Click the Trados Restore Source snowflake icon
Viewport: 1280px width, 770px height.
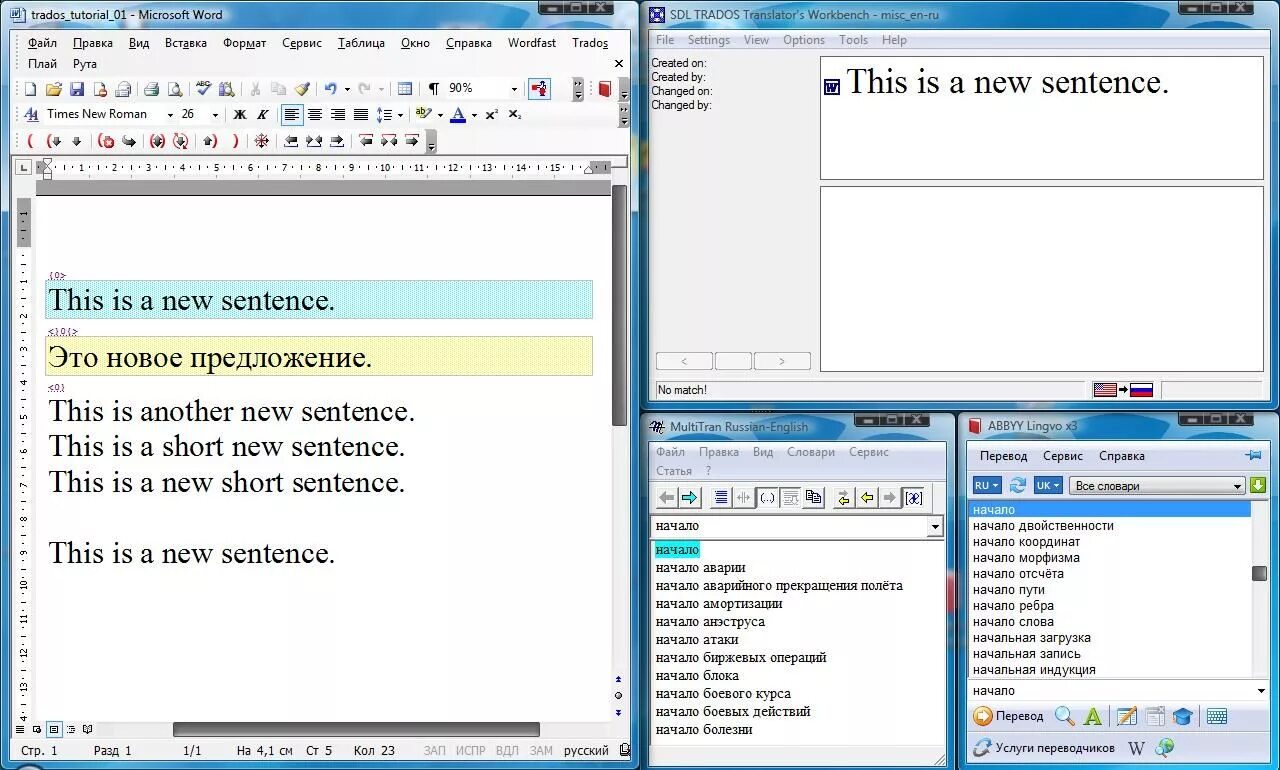[x=262, y=141]
